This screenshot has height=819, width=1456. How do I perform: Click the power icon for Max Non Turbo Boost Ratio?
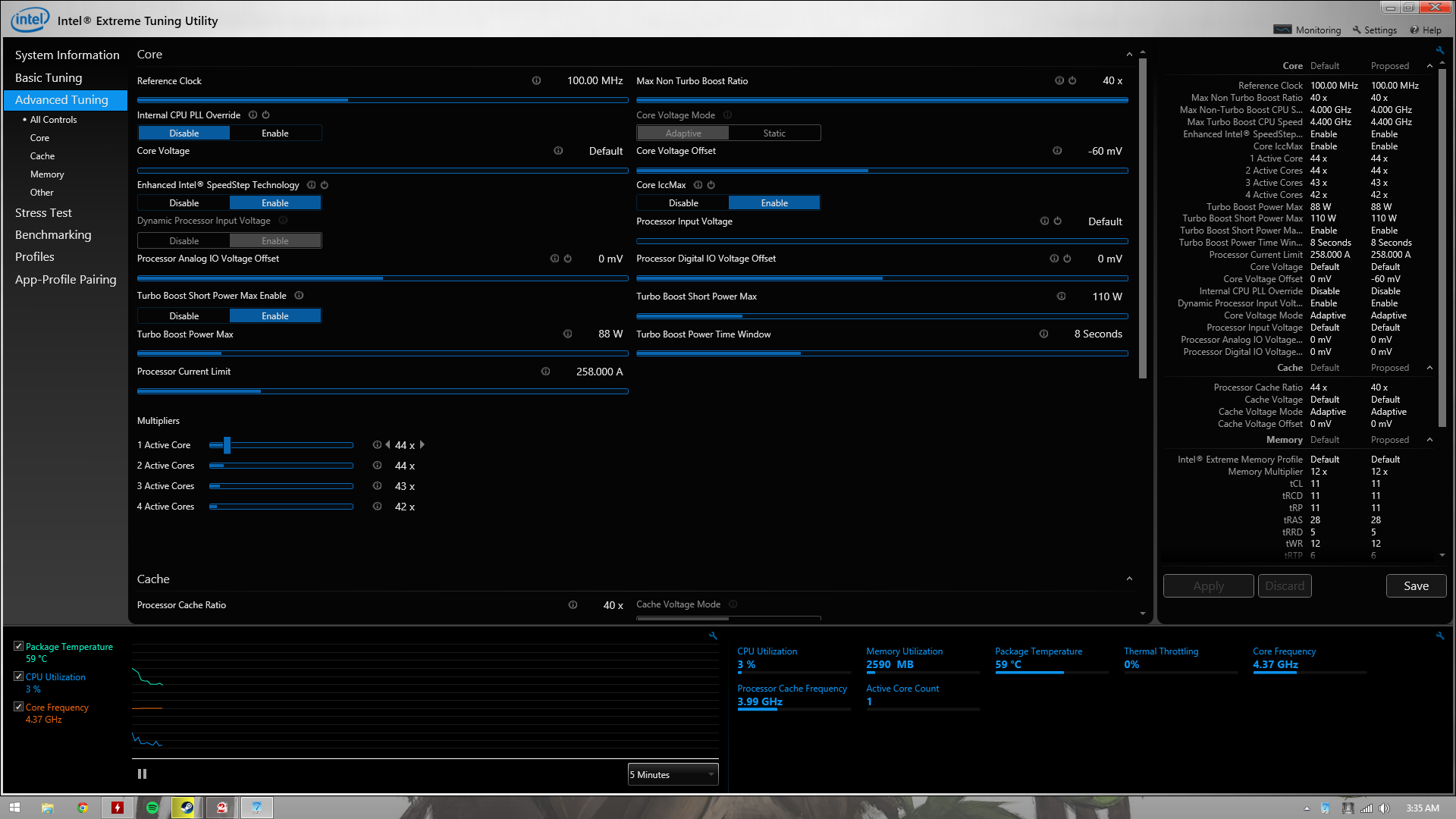click(1072, 80)
